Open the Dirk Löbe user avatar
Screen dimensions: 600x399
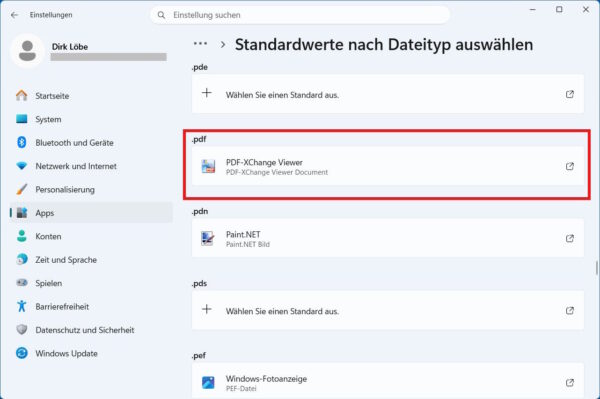click(28, 51)
